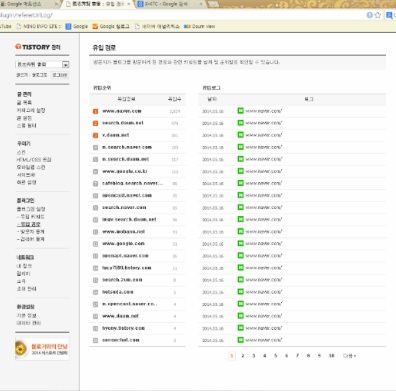The image size is (396, 391).
Task: Open 모바일웹 스킨 in the sidebar menu
Action: (x=31, y=167)
